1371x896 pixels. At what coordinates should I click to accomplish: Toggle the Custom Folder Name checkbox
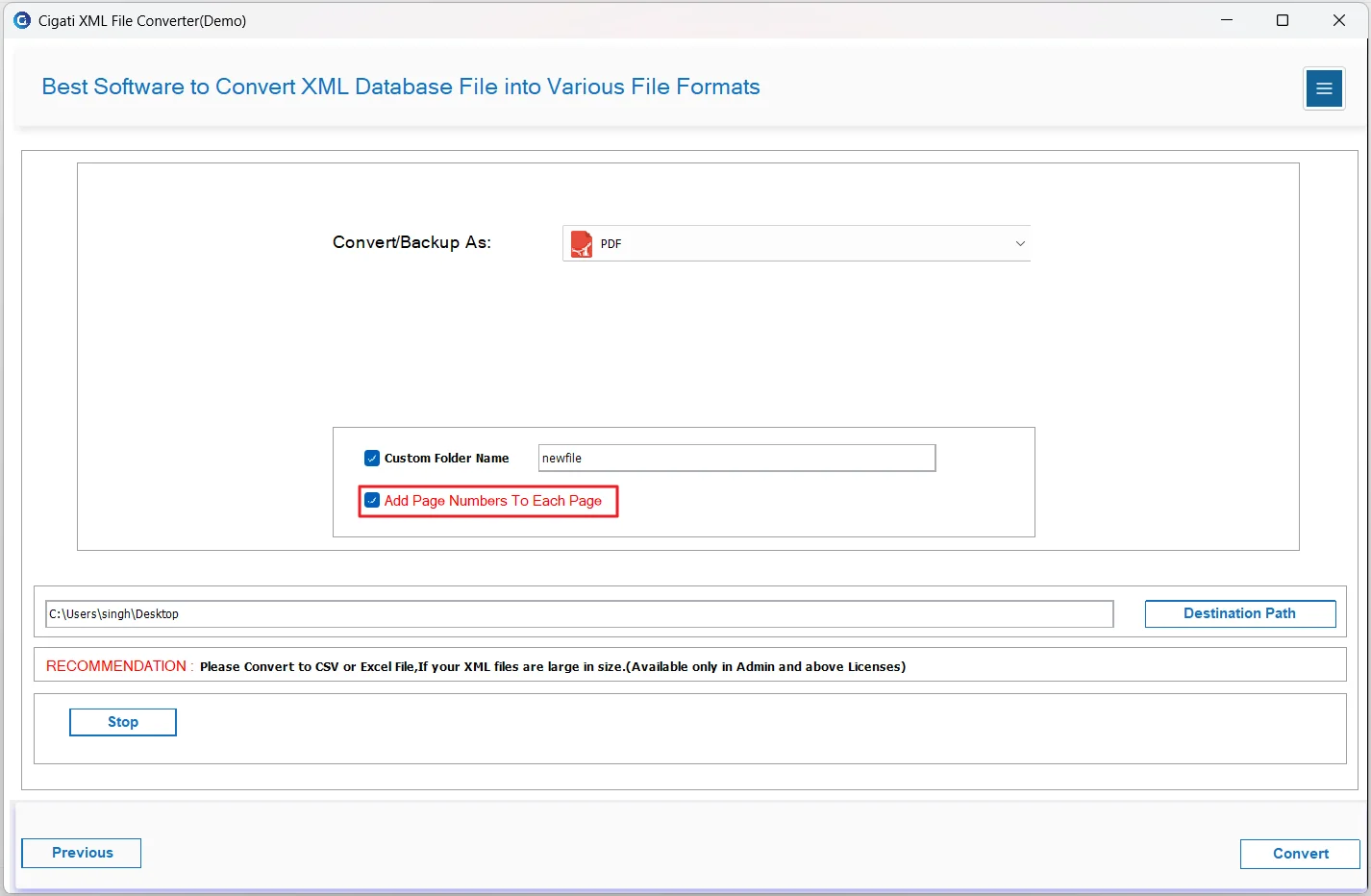372,459
